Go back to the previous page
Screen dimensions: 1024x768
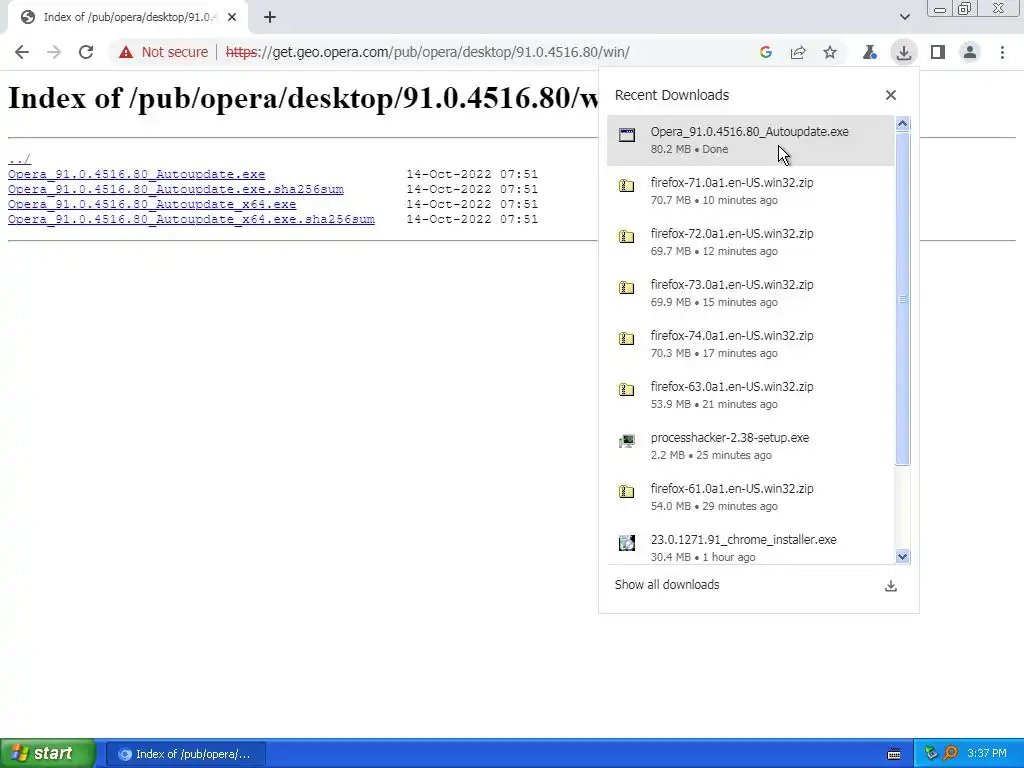[x=22, y=52]
